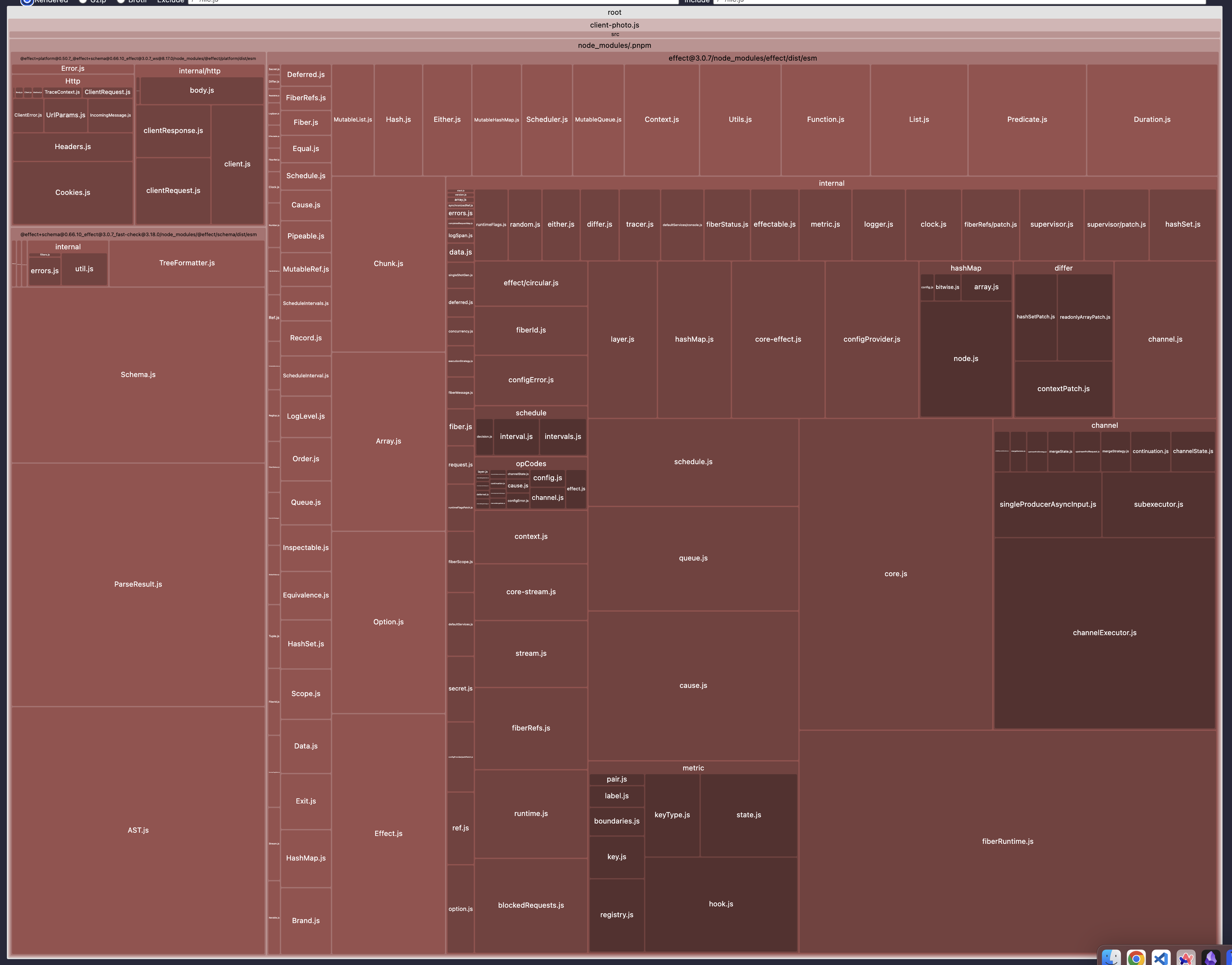Open Visual Studio Code from the dock
Viewport: 1232px width, 965px height.
pos(1161,958)
